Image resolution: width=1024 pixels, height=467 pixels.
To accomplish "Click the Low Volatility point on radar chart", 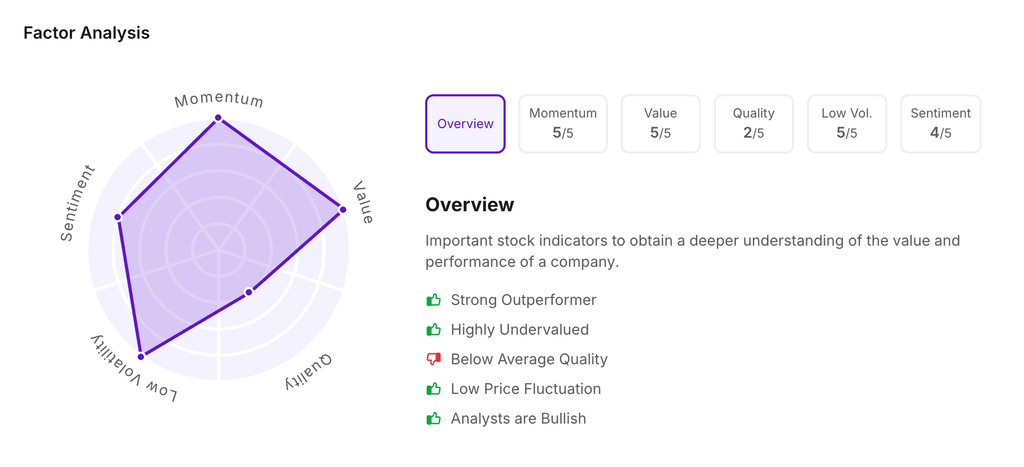I will click(141, 355).
